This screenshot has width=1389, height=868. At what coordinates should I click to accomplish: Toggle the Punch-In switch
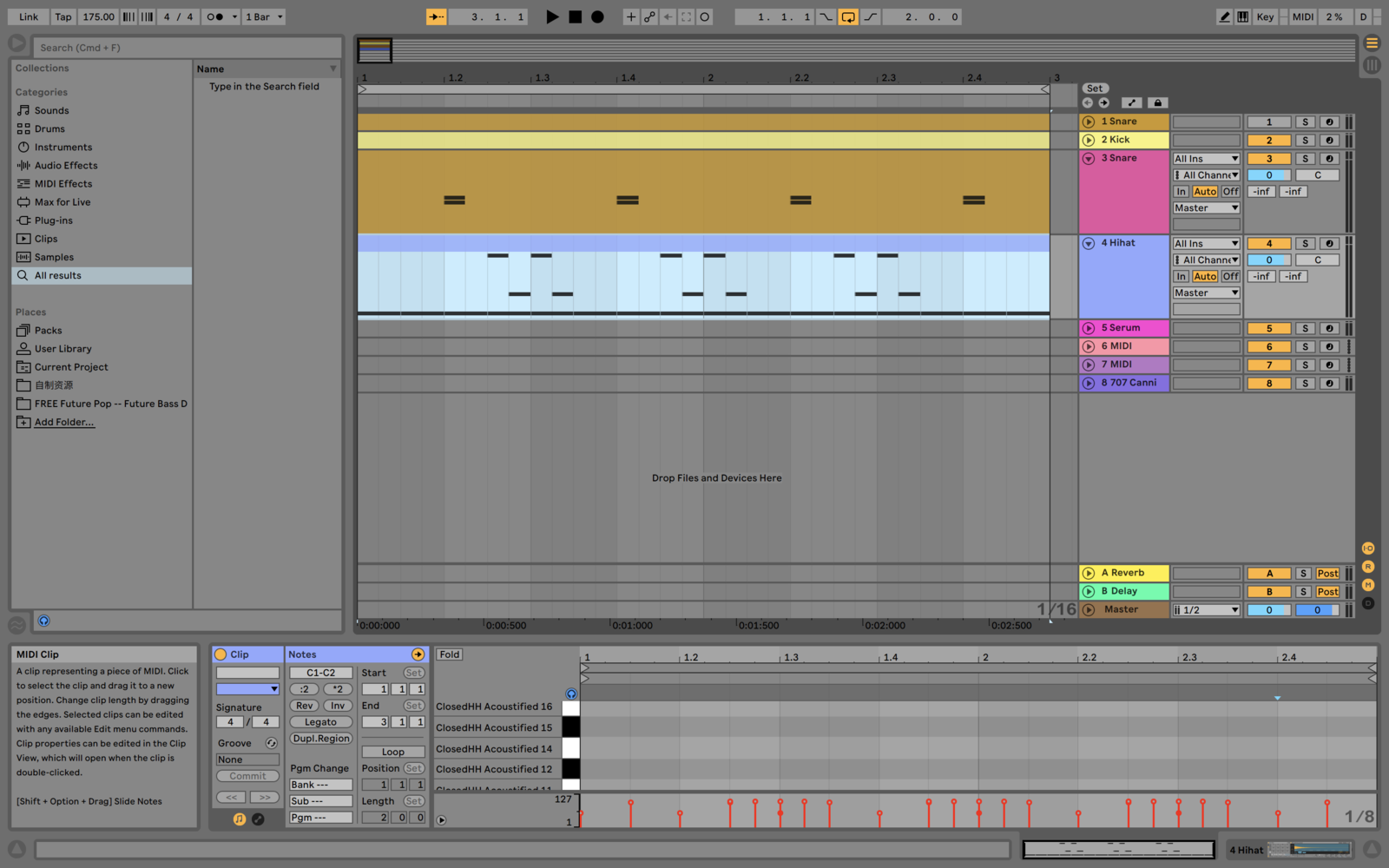click(x=826, y=16)
